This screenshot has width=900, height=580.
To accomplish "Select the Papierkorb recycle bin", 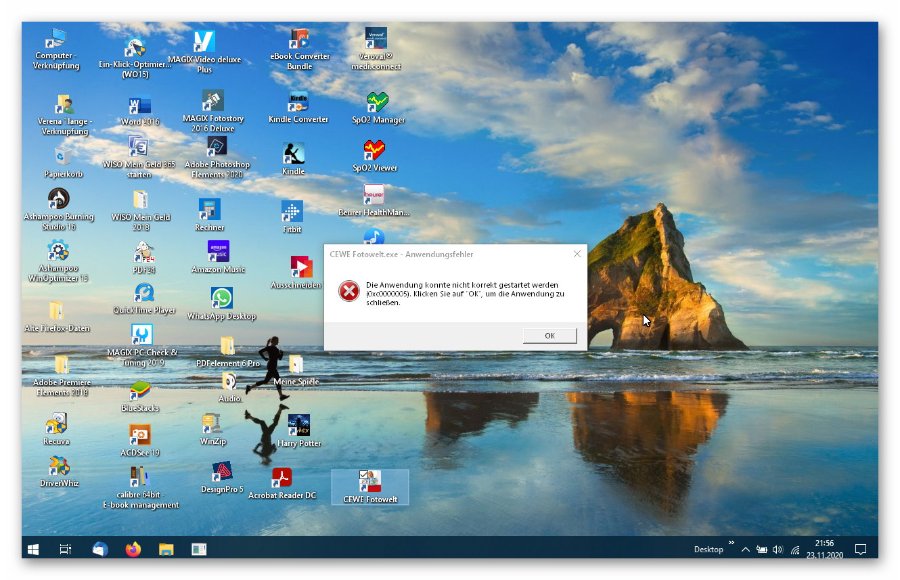I will [x=61, y=156].
